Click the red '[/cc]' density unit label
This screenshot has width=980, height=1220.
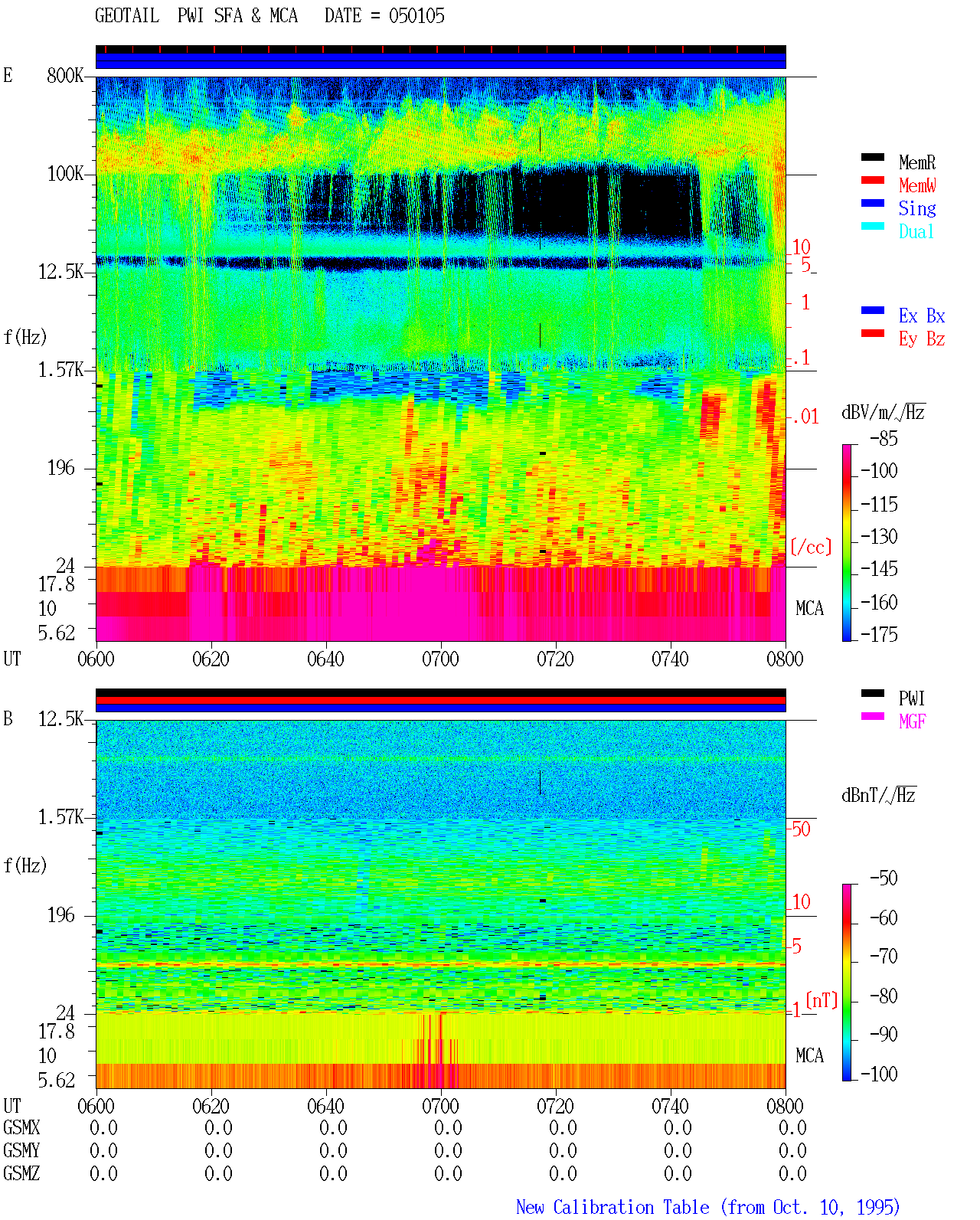[811, 548]
